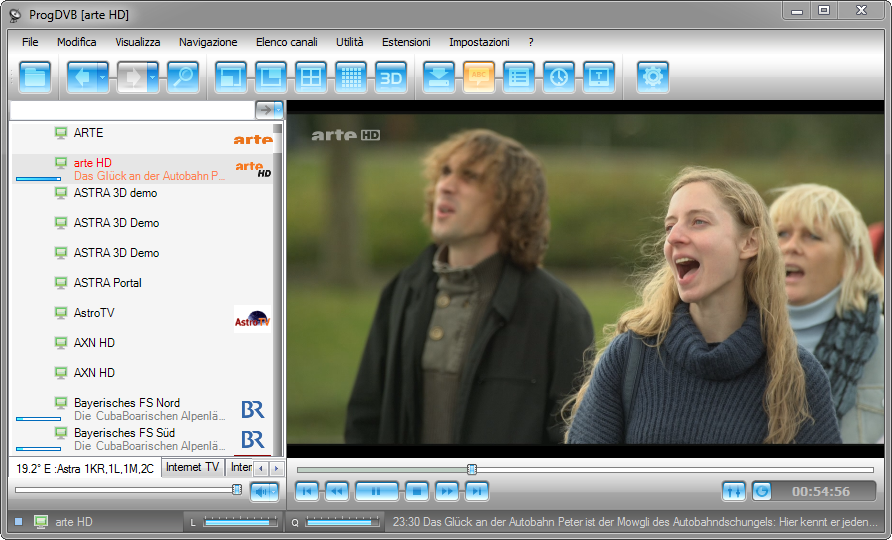Select the ARTE channel
The width and height of the screenshot is (892, 540).
pyautogui.click(x=142, y=138)
